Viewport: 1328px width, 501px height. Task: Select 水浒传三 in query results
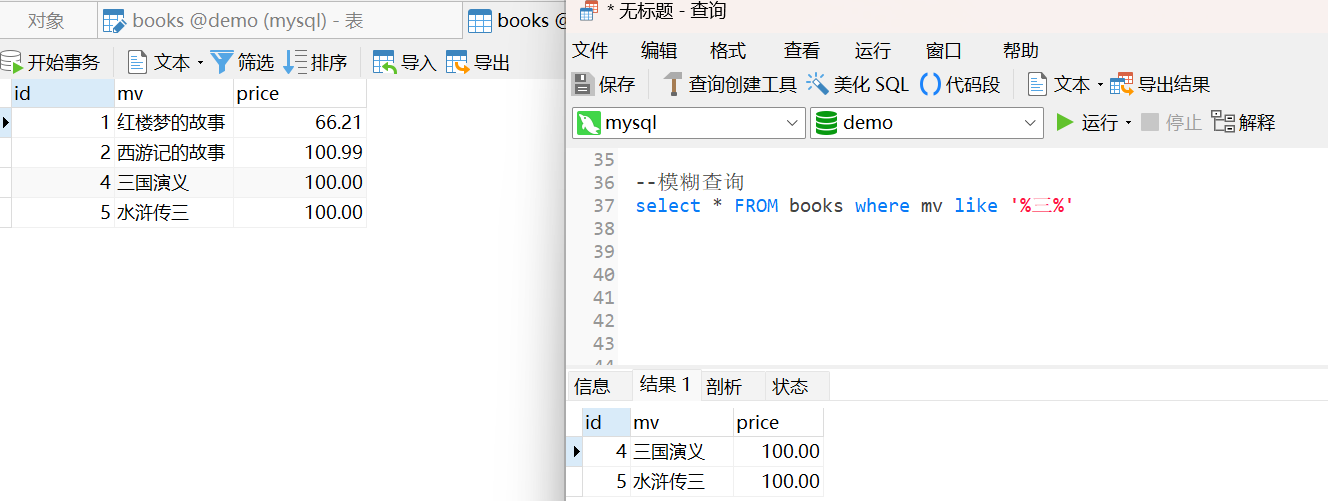click(682, 482)
